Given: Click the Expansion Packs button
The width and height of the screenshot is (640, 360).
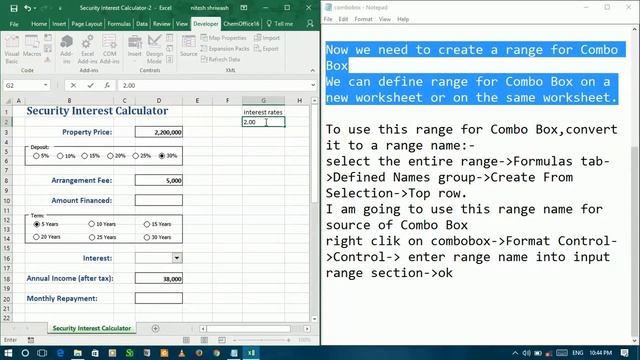Looking at the screenshot, I should [x=225, y=49].
